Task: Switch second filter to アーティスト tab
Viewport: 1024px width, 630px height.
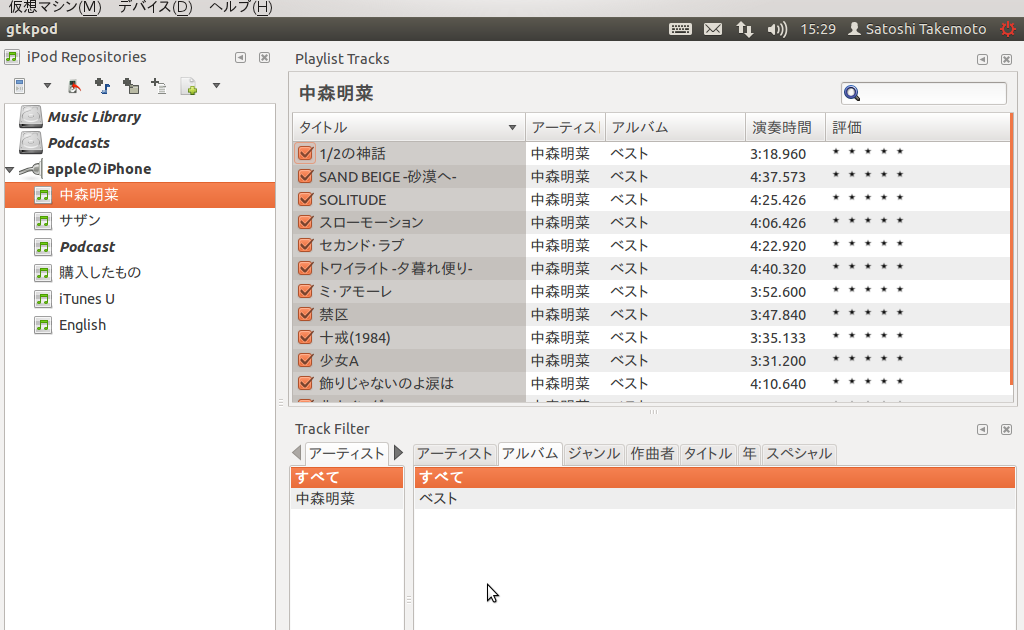Action: point(455,454)
